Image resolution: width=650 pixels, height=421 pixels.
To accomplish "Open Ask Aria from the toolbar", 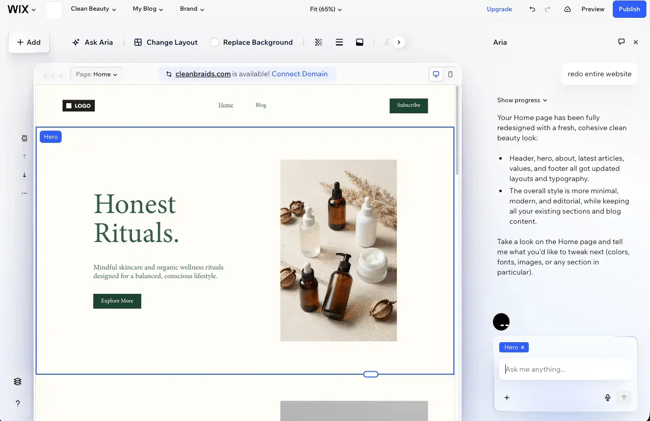I will point(92,42).
